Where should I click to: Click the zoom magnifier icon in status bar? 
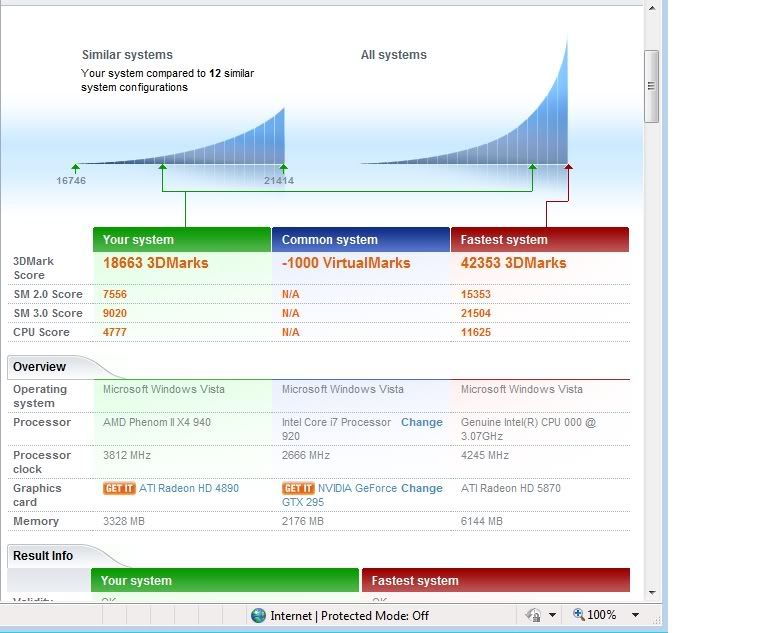pyautogui.click(x=578, y=616)
